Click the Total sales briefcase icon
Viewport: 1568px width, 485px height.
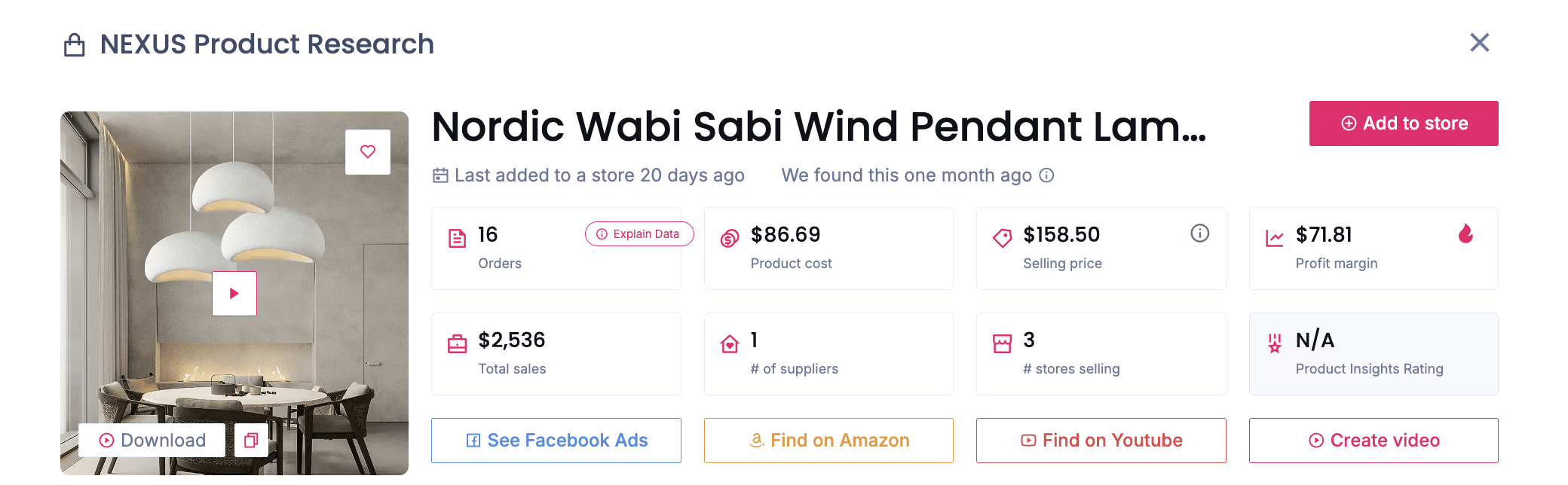(458, 344)
